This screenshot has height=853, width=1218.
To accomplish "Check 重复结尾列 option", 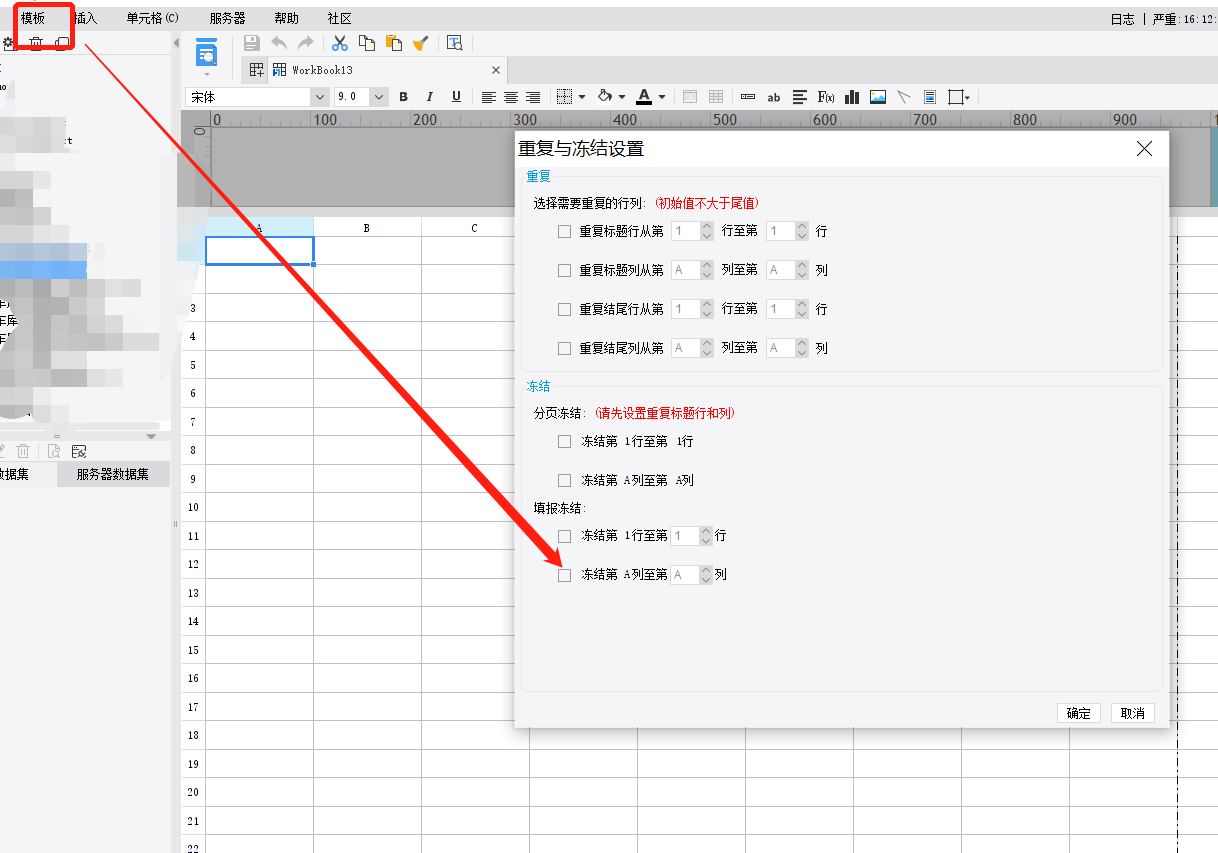I will coord(565,348).
